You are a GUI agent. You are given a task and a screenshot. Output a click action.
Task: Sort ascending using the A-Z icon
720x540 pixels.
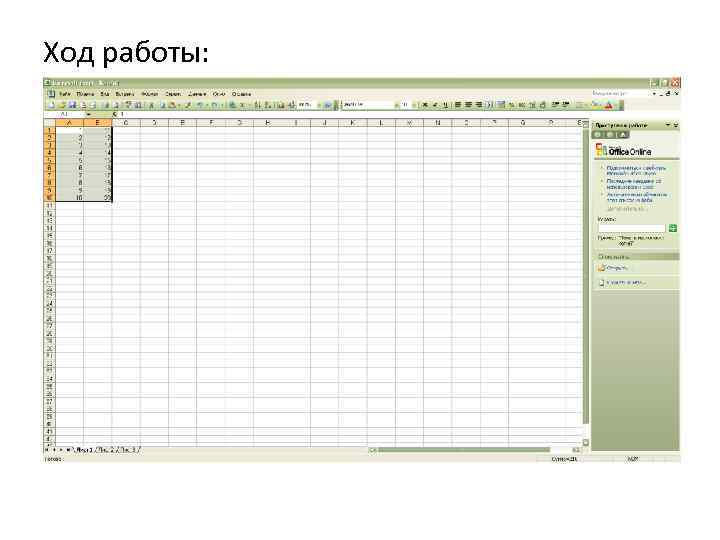(x=257, y=105)
